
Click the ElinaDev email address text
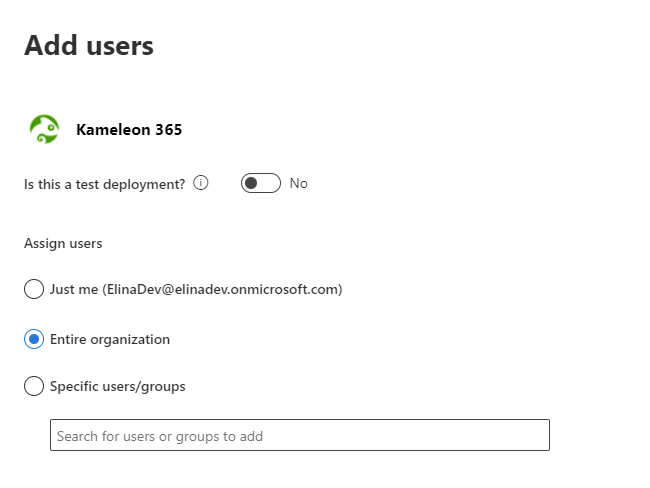pyautogui.click(x=223, y=290)
